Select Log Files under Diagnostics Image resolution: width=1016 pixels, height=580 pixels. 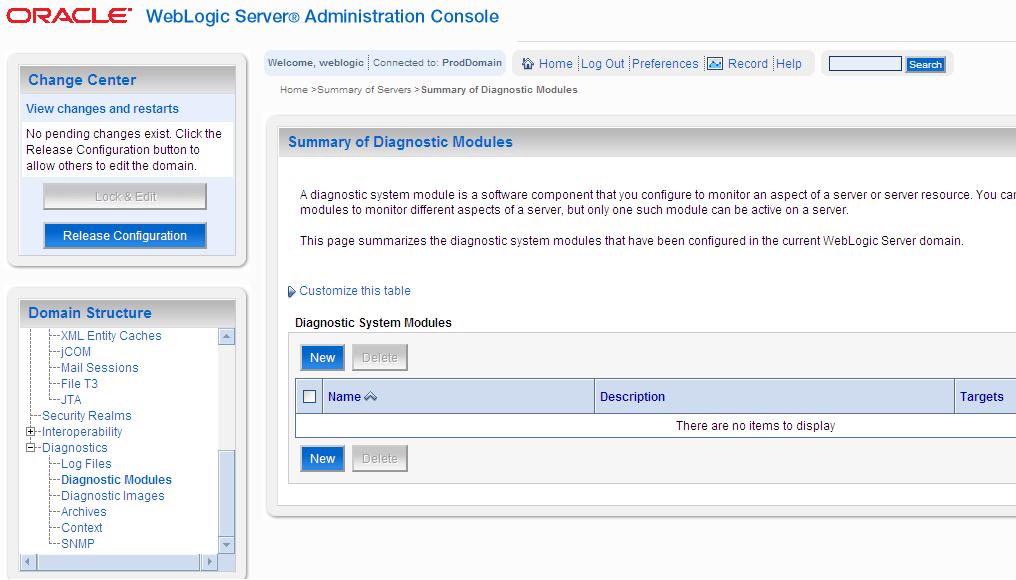pos(86,464)
